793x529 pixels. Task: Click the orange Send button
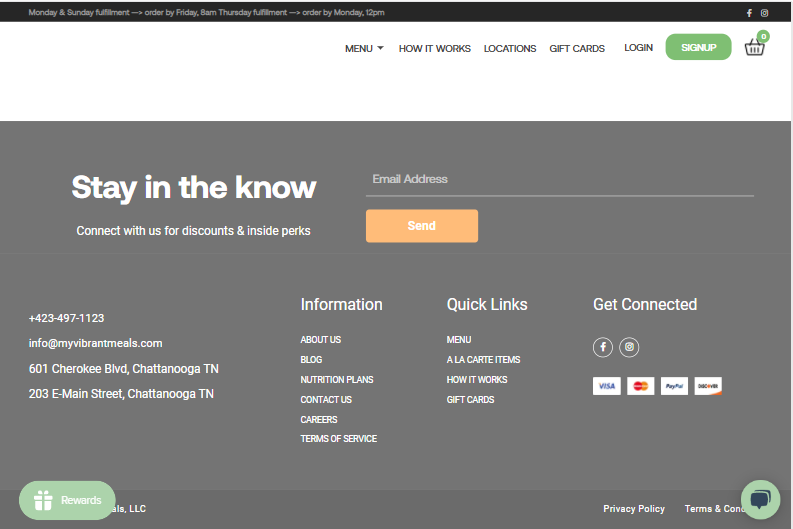point(422,226)
